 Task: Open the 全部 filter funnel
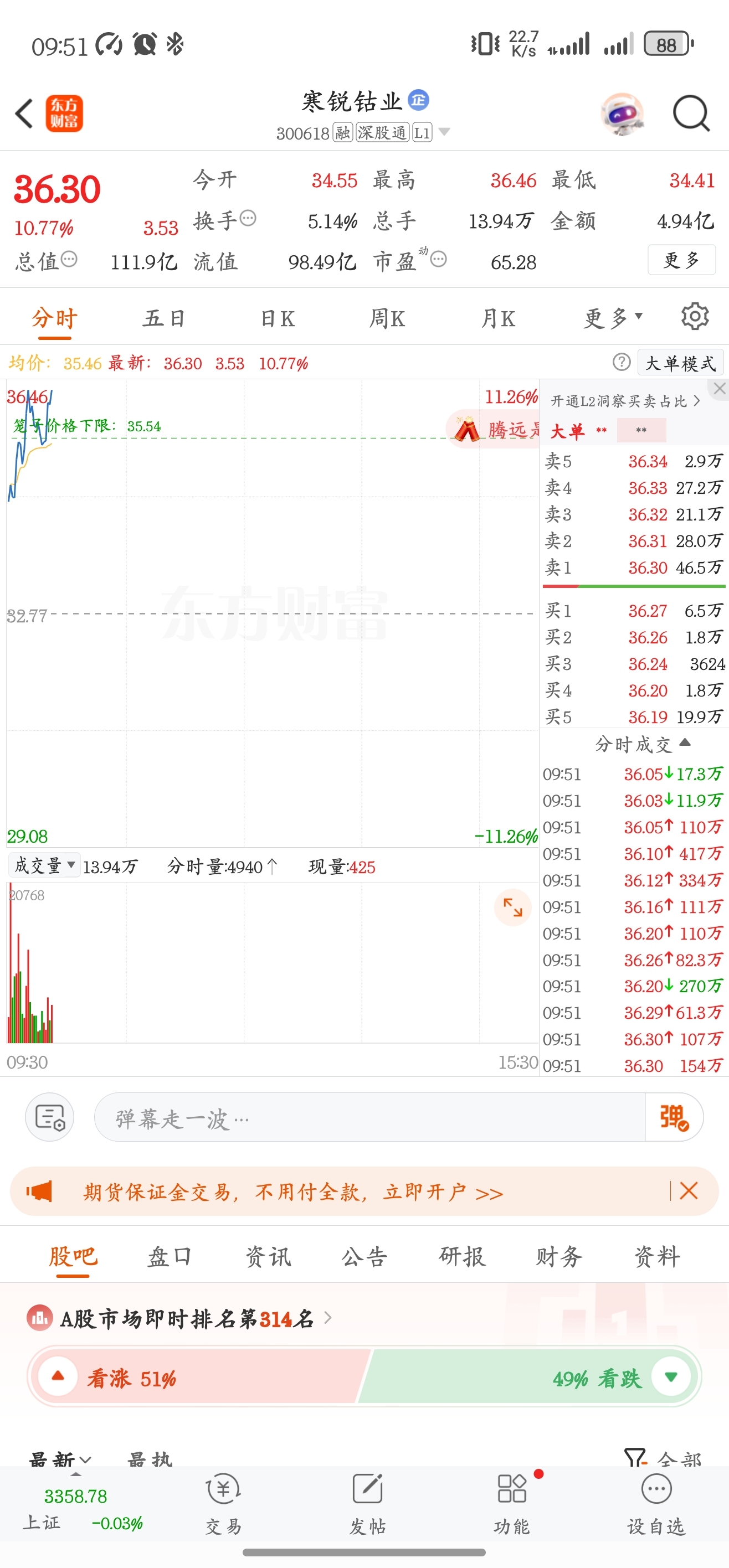tap(664, 1458)
